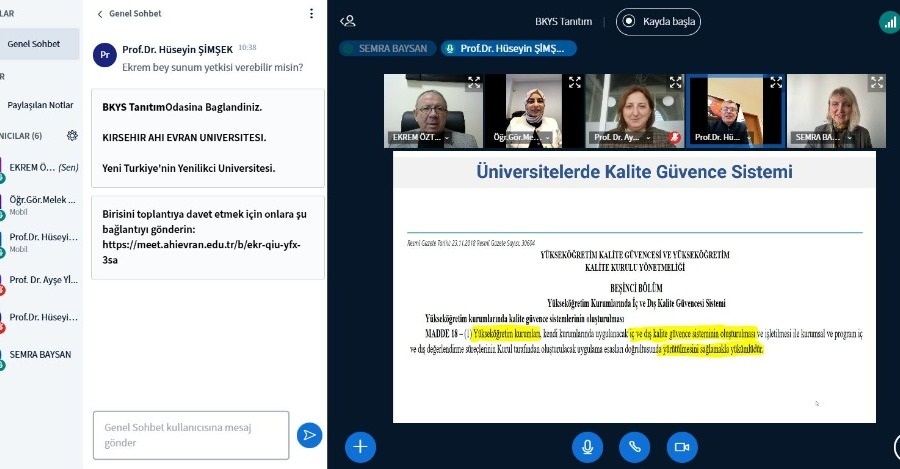Select Öğr.Gör.Melek user
Image resolution: width=900 pixels, height=469 pixels.
pyautogui.click(x=40, y=205)
